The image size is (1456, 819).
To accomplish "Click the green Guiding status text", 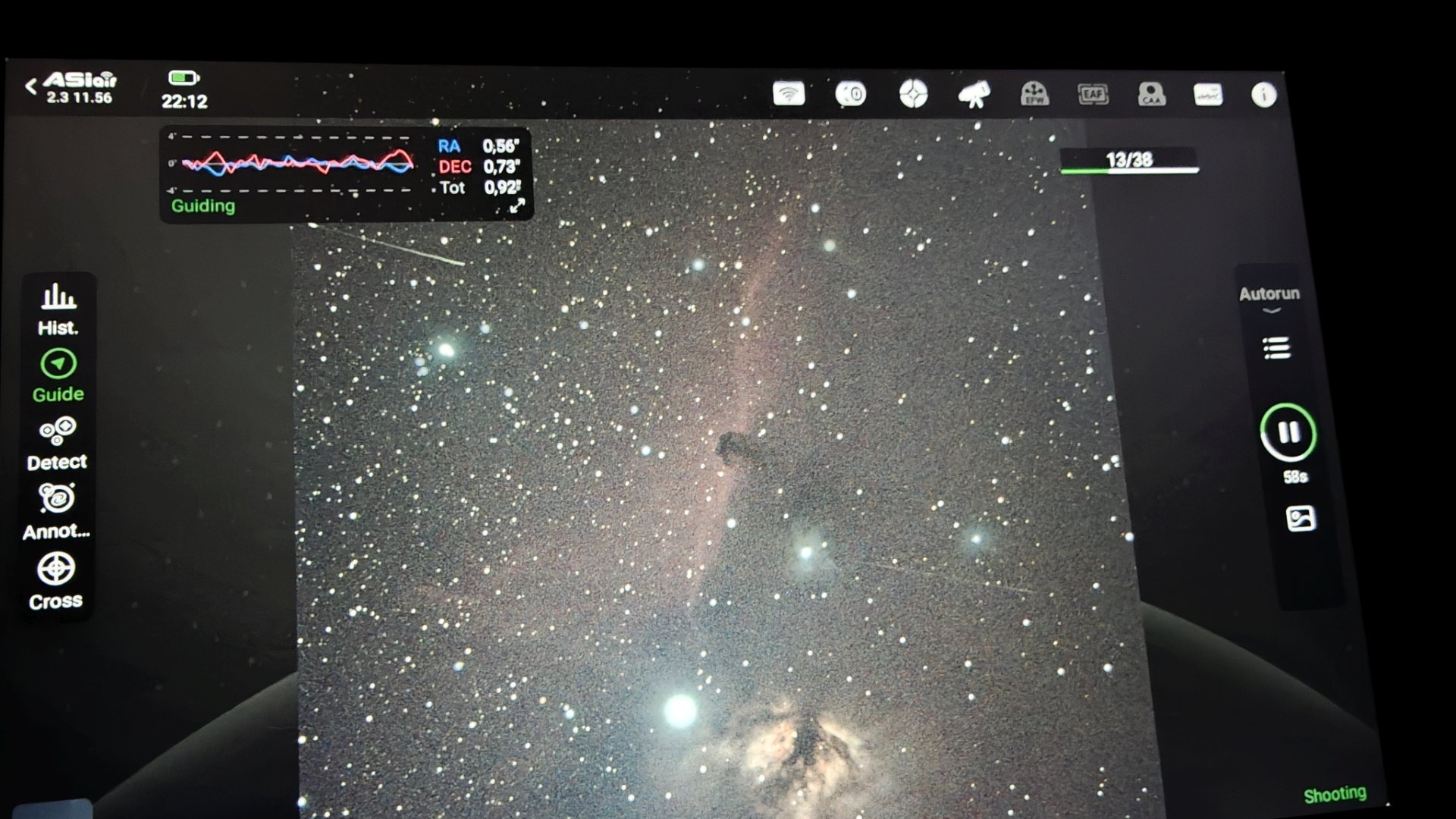I will (203, 206).
